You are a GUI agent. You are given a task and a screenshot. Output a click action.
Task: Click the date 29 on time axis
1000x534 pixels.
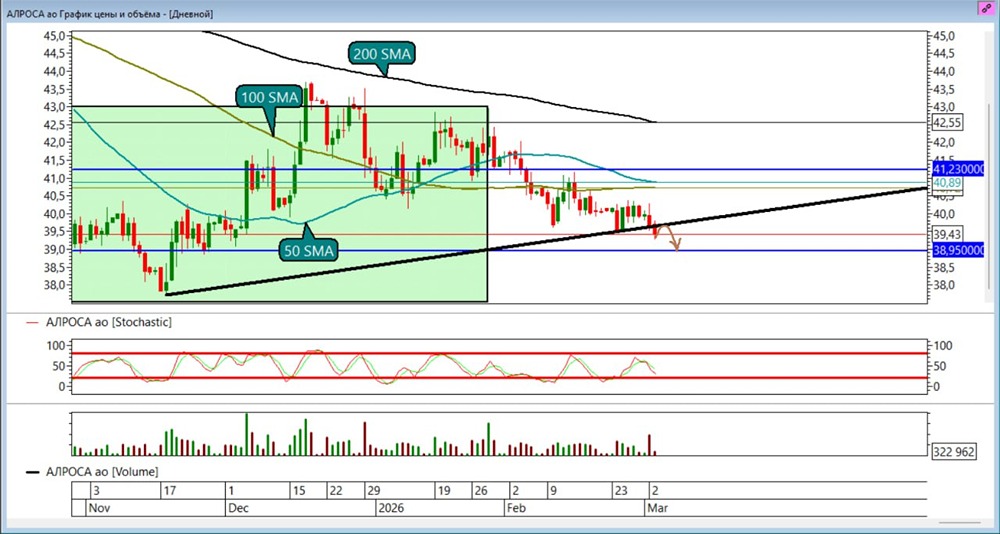[x=372, y=491]
